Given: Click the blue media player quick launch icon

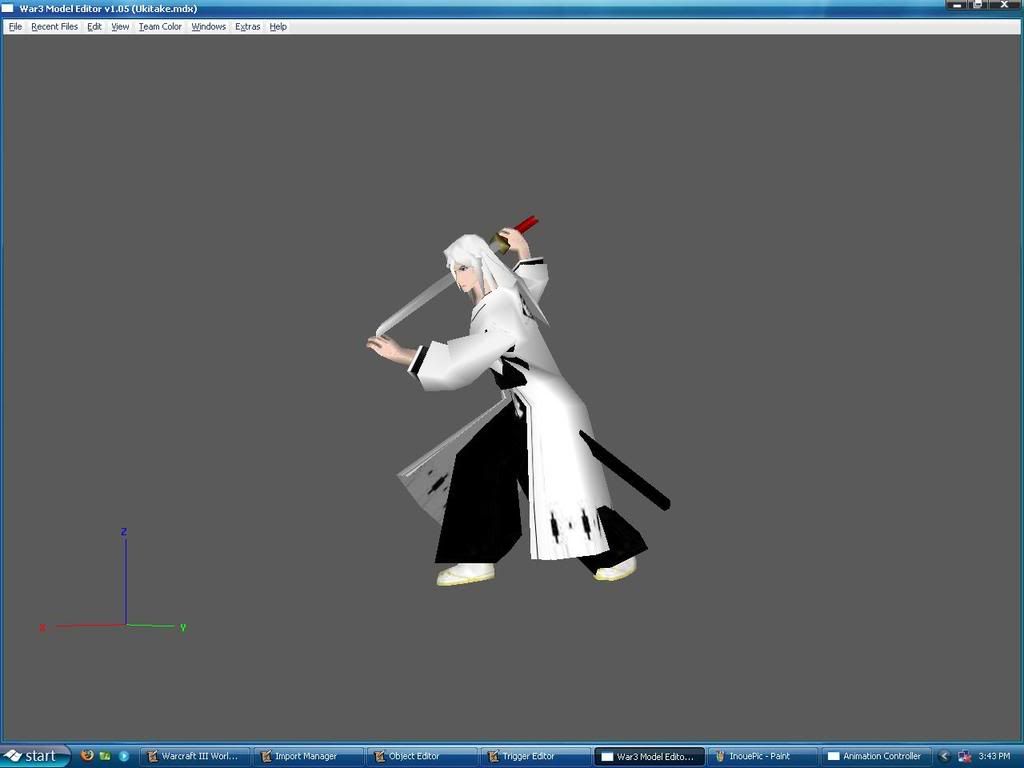Looking at the screenshot, I should pyautogui.click(x=123, y=756).
